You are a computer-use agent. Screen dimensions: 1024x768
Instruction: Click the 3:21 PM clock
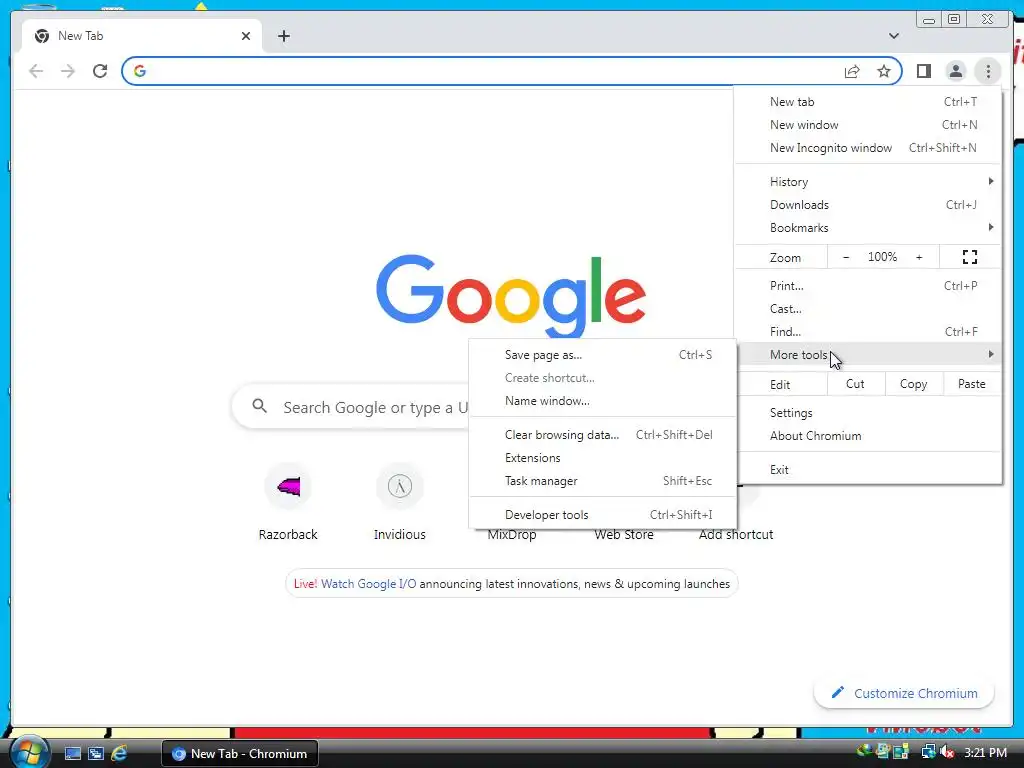(x=985, y=752)
